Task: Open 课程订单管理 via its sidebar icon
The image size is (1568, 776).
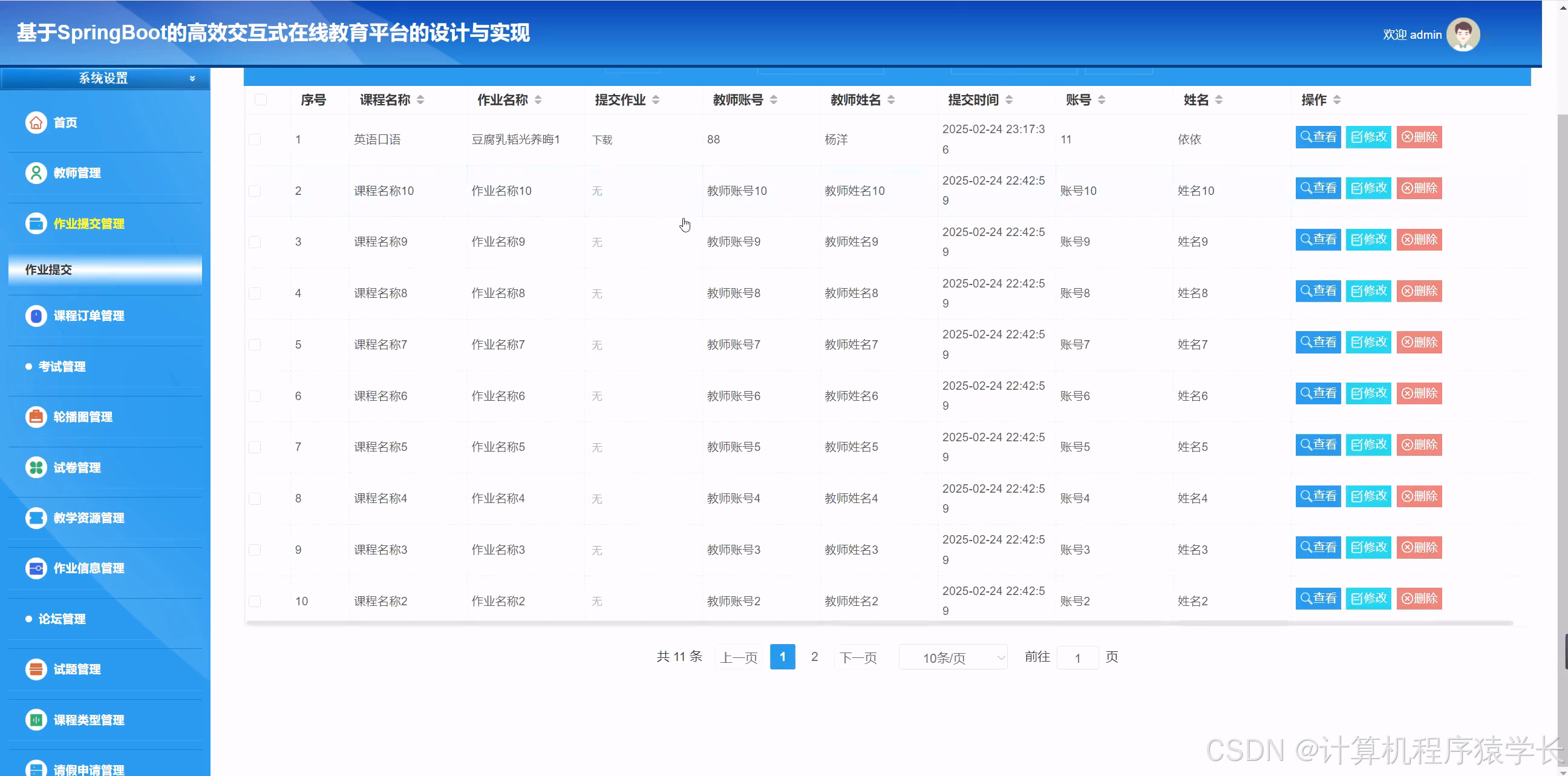Action: tap(36, 316)
